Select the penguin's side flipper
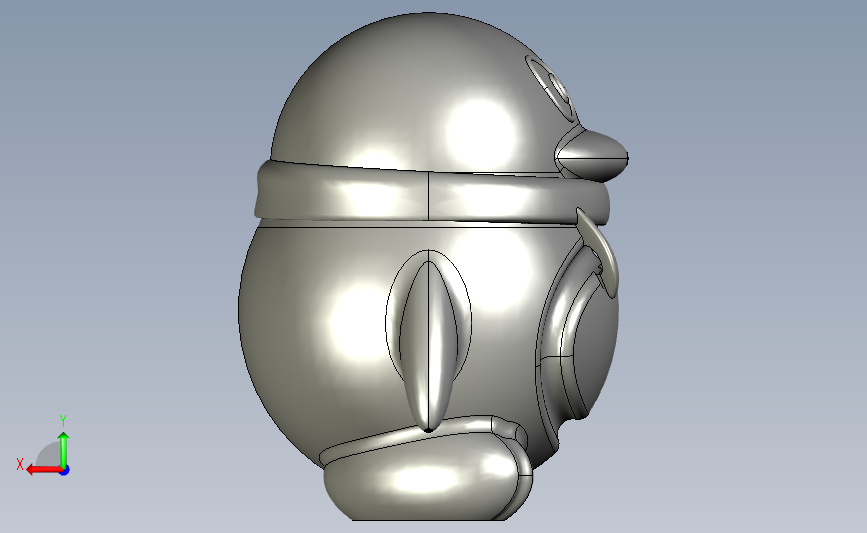 [429, 344]
